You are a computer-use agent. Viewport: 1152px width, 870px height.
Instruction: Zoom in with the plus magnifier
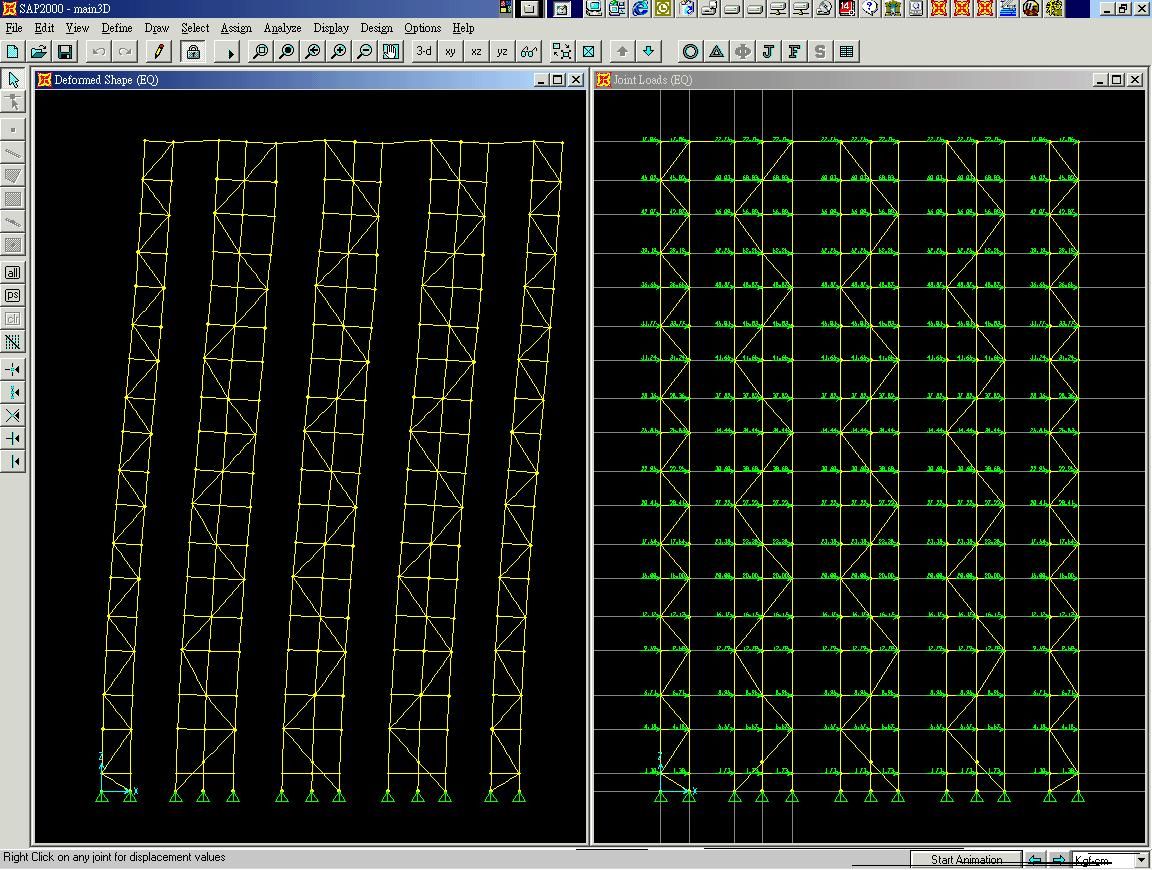point(339,51)
